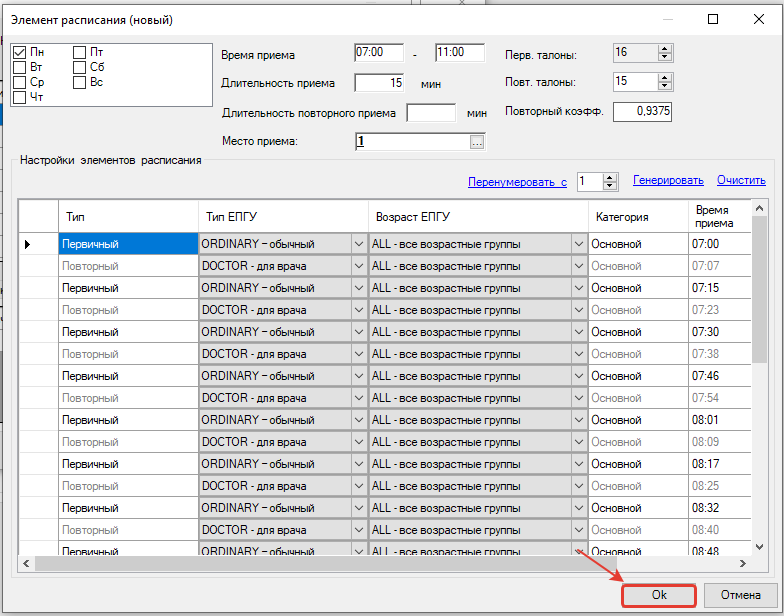The width and height of the screenshot is (784, 616).
Task: Maximize the Элемент расписания window
Action: point(713,20)
